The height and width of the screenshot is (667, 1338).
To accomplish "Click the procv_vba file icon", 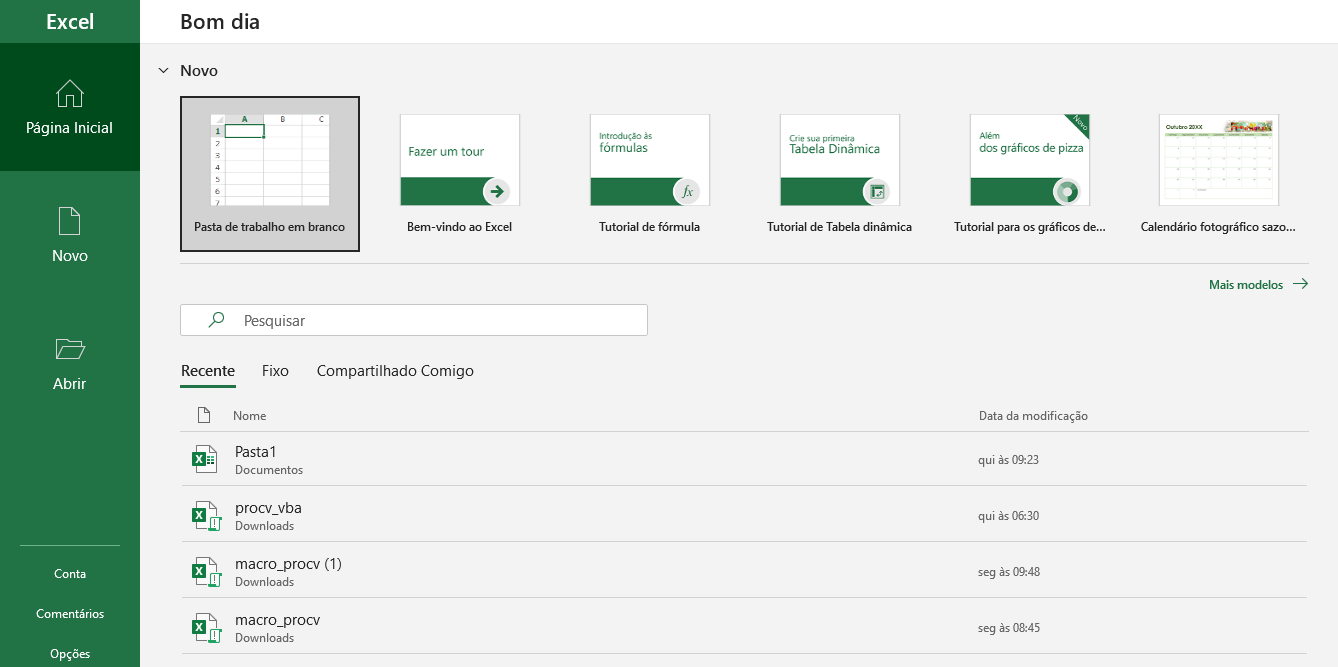I will point(205,516).
